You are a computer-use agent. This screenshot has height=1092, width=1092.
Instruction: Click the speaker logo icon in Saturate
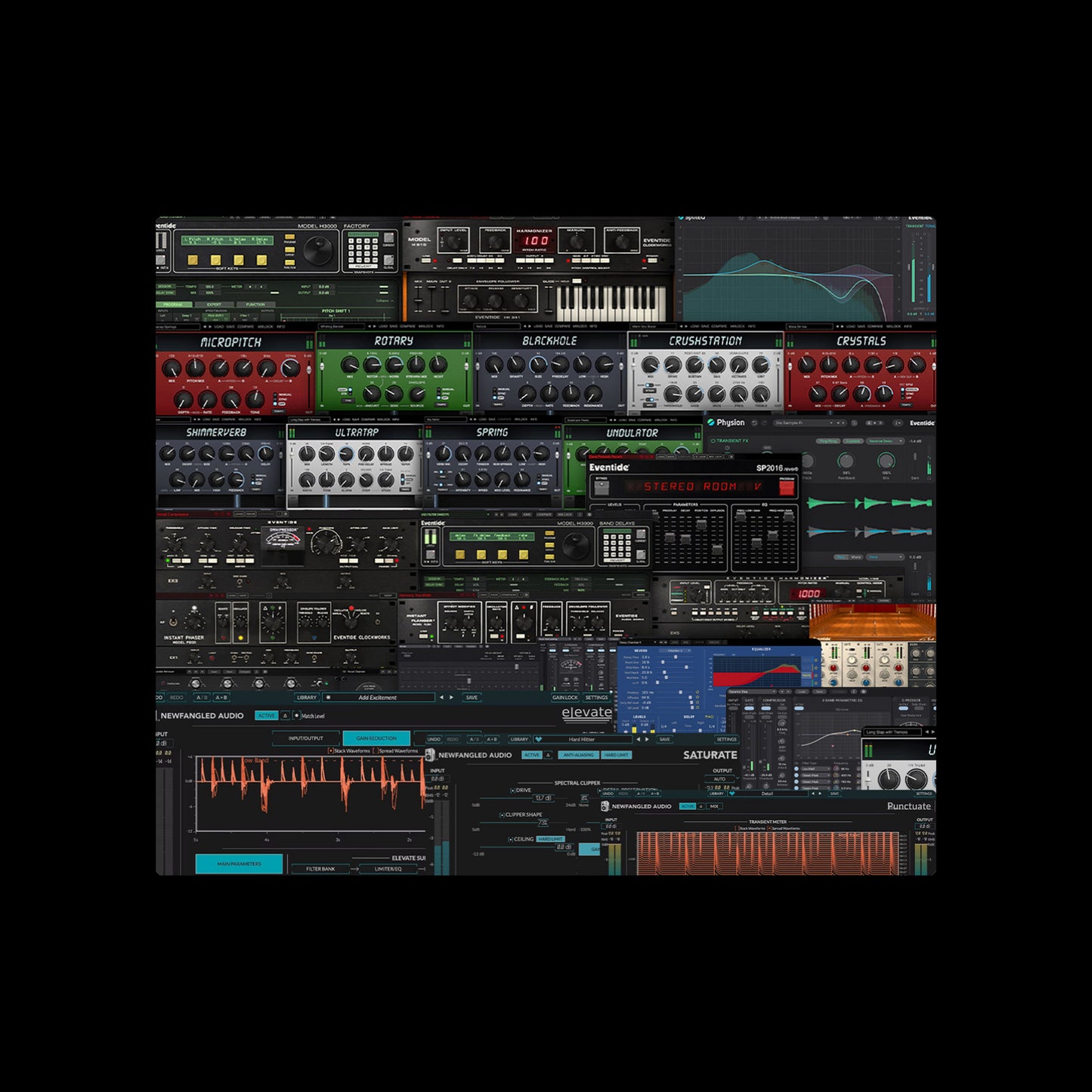tap(430, 755)
